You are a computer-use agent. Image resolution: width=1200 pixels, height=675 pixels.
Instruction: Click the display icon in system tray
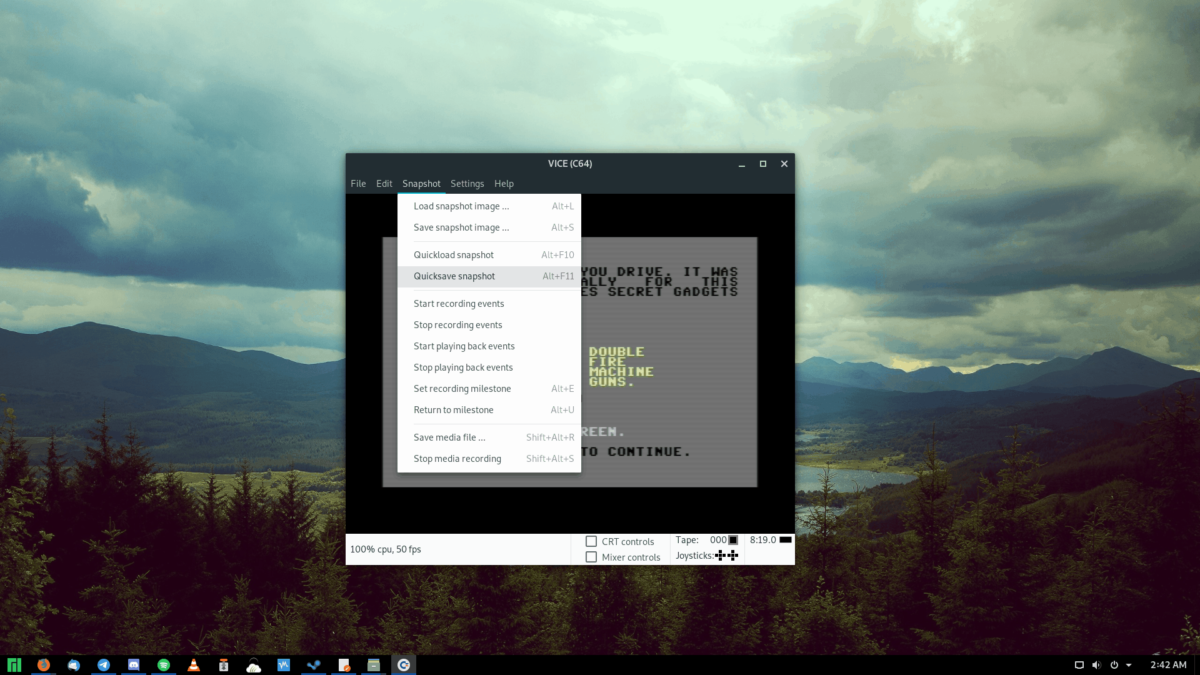(1079, 665)
